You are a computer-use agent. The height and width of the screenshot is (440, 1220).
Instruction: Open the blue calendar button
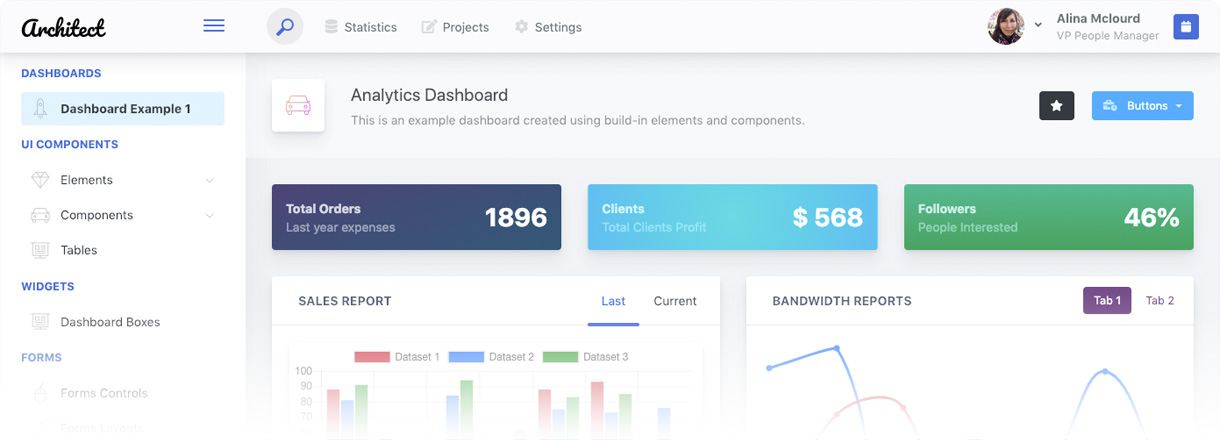(1186, 27)
